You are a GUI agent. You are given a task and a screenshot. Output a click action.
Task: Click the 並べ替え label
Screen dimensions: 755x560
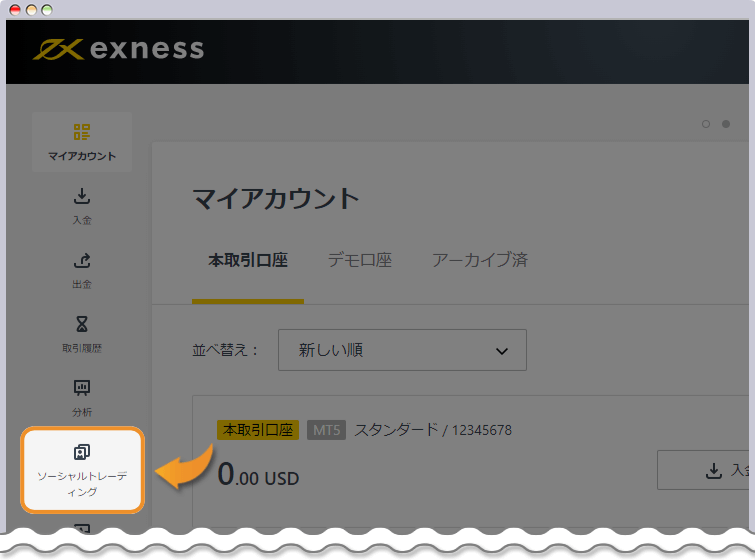225,350
